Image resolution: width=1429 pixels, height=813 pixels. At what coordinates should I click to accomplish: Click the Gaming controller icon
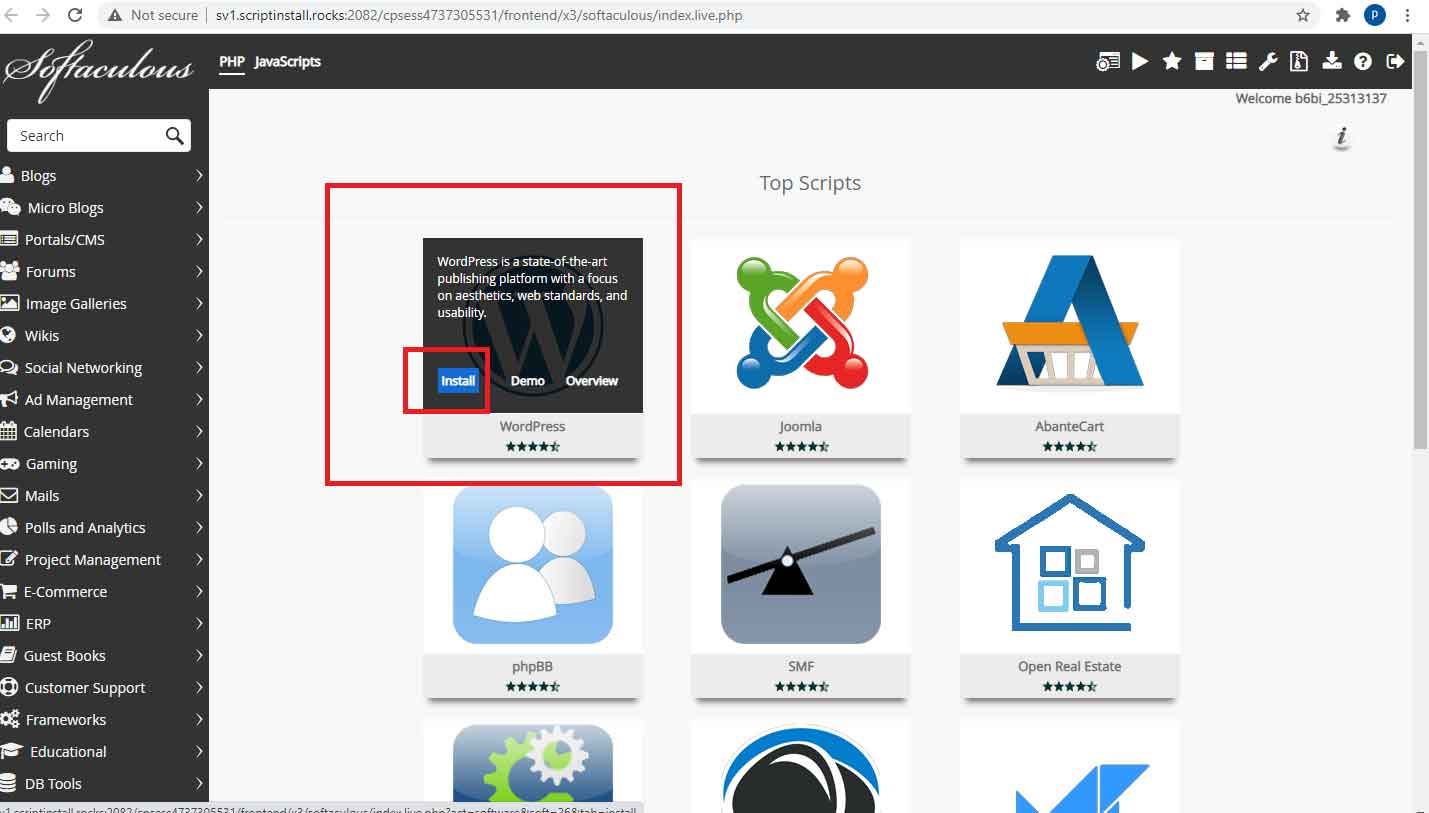10,463
